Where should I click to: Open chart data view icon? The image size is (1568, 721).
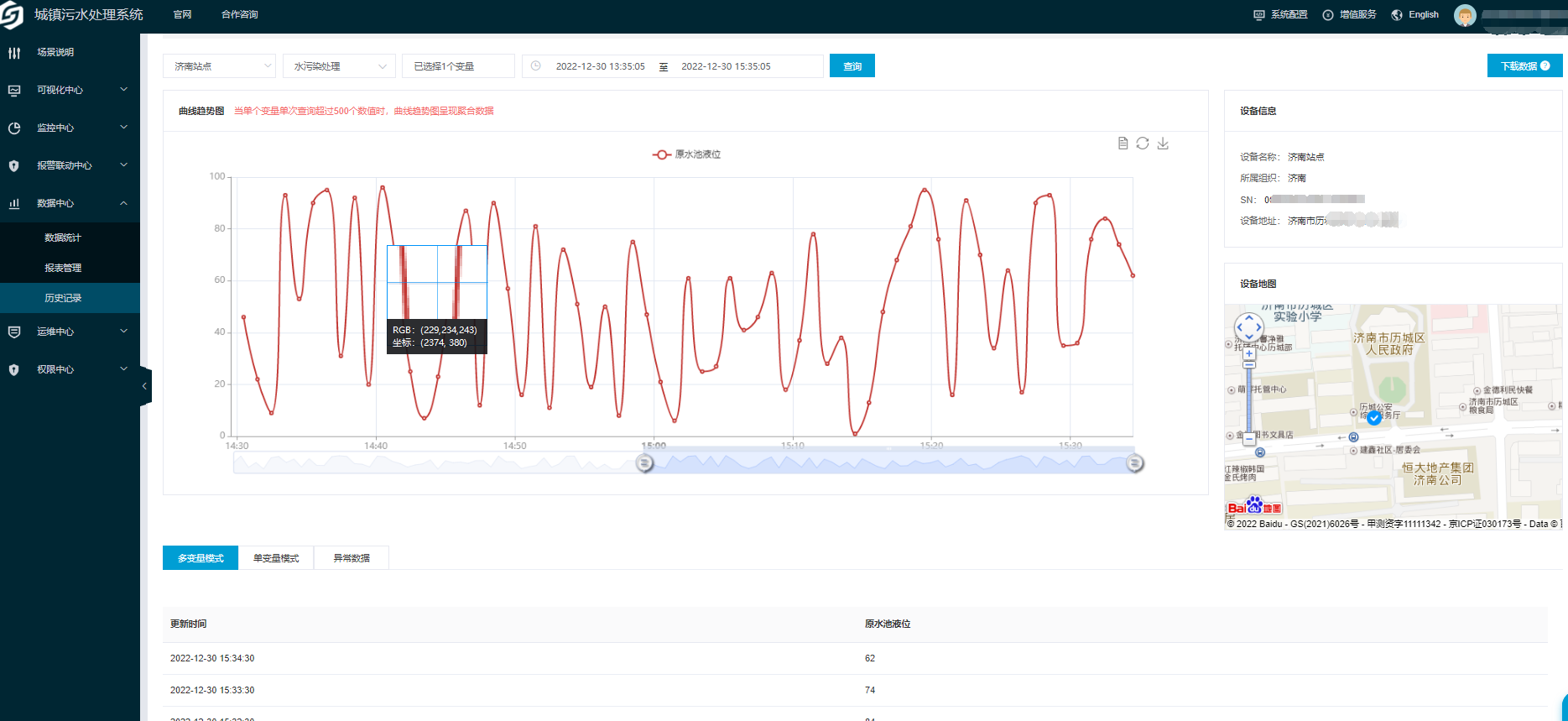coord(1123,144)
